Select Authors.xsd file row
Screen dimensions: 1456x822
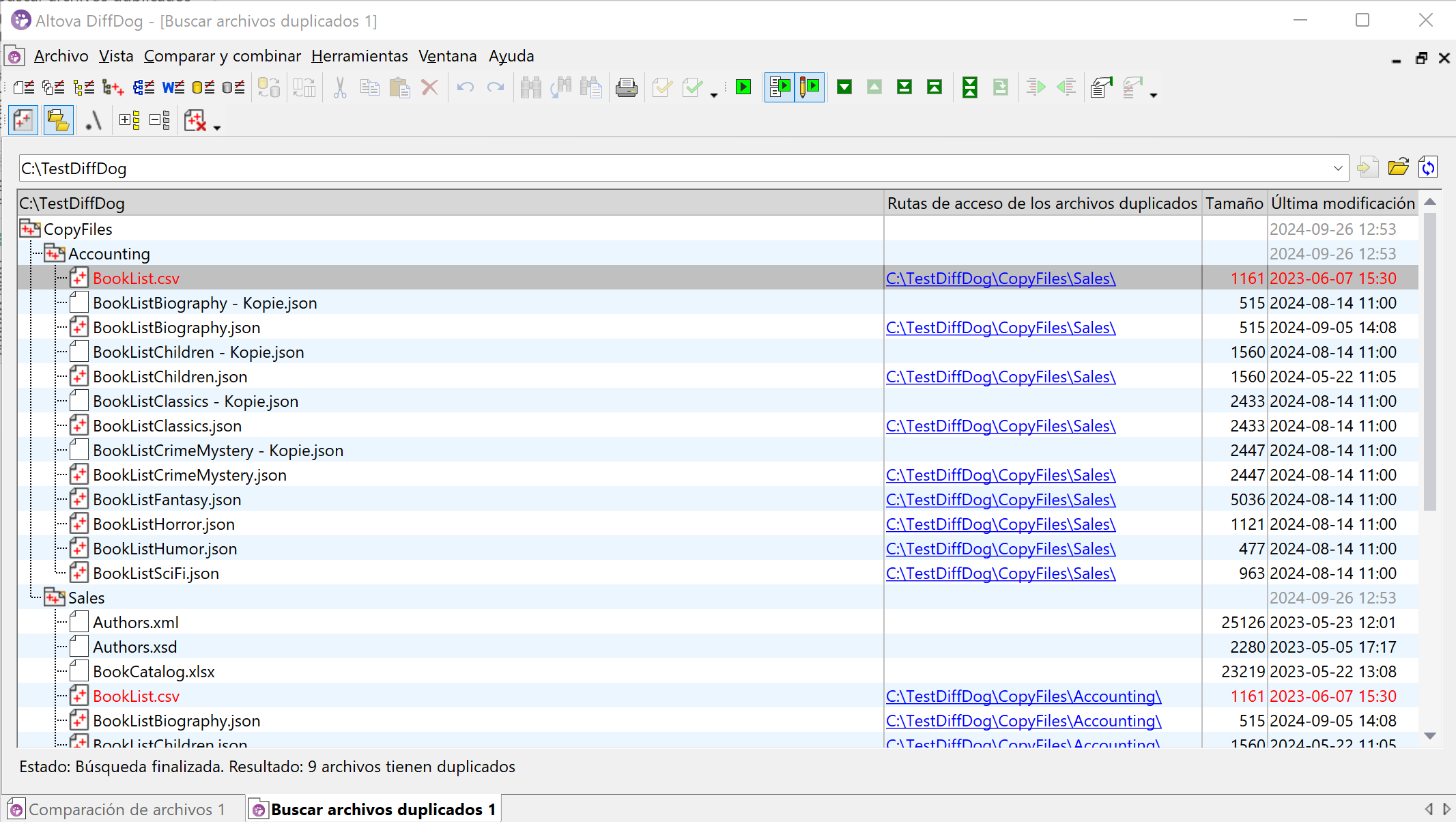tap(718, 647)
